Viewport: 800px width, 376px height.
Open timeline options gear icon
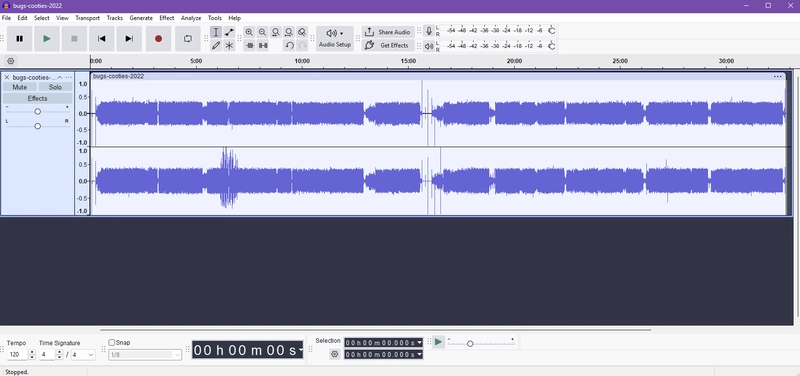[11, 61]
